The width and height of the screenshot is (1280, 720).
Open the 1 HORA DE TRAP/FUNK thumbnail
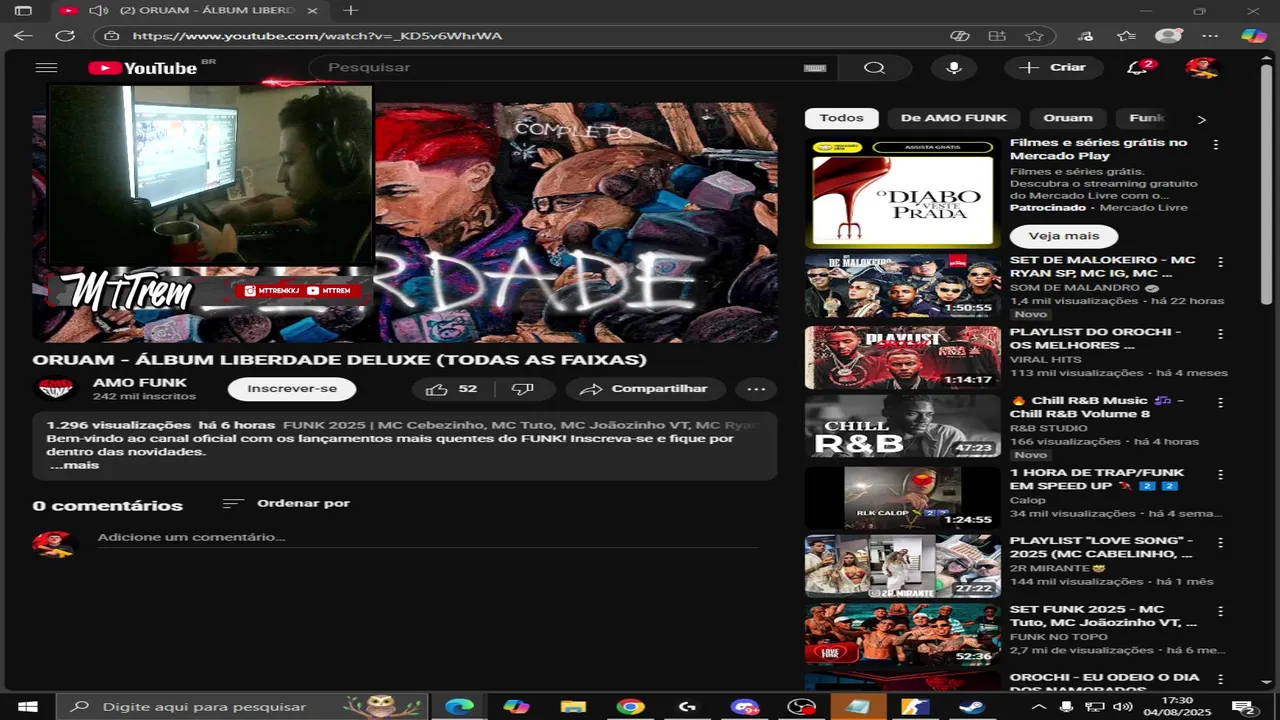click(x=902, y=497)
